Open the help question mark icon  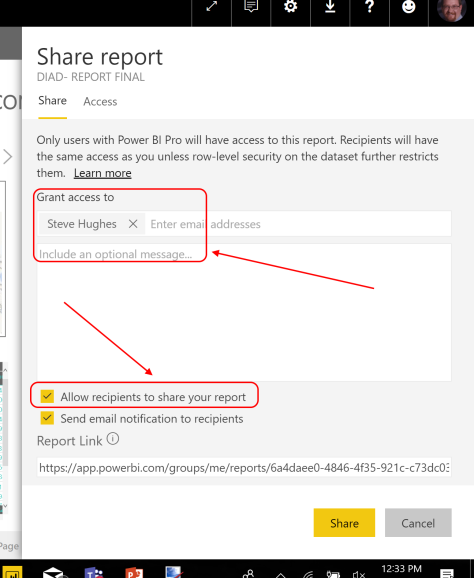369,6
